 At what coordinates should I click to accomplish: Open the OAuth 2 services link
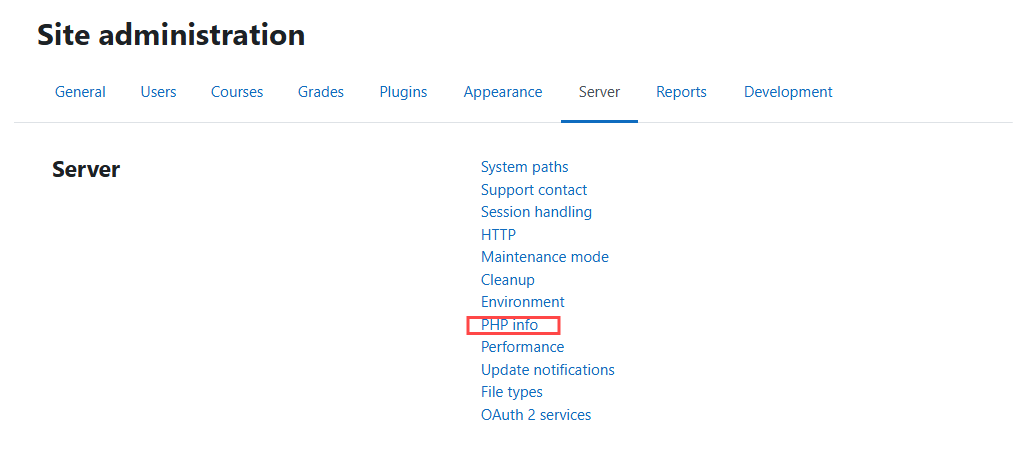[536, 415]
